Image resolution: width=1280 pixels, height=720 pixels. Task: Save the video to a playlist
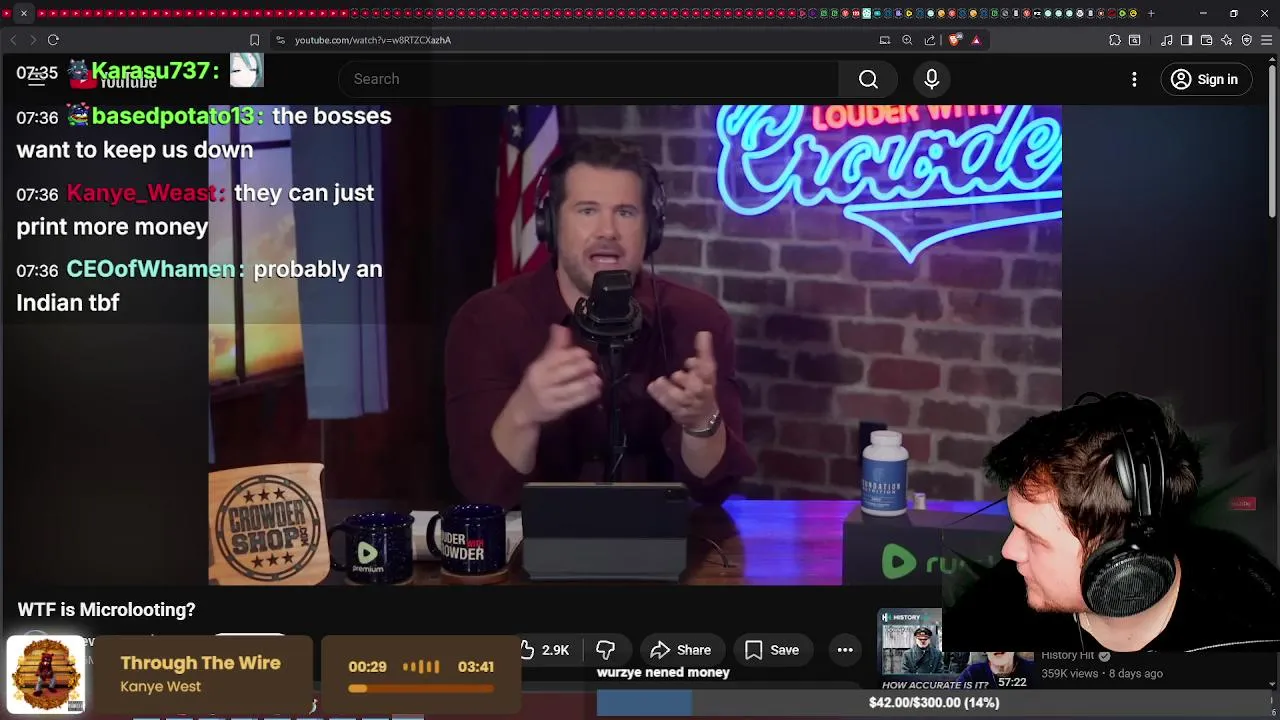point(772,650)
